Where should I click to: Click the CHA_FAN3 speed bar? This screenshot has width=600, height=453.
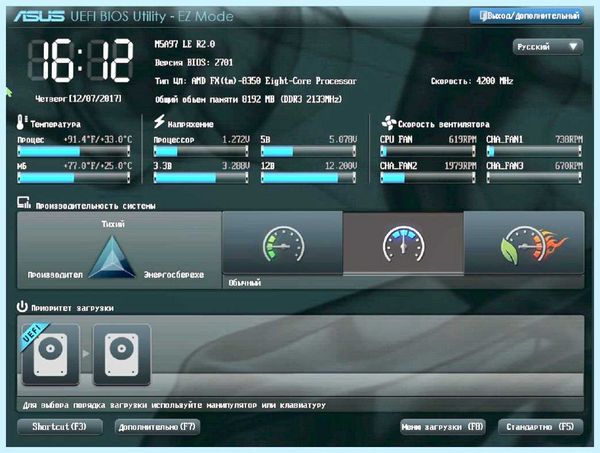point(534,178)
